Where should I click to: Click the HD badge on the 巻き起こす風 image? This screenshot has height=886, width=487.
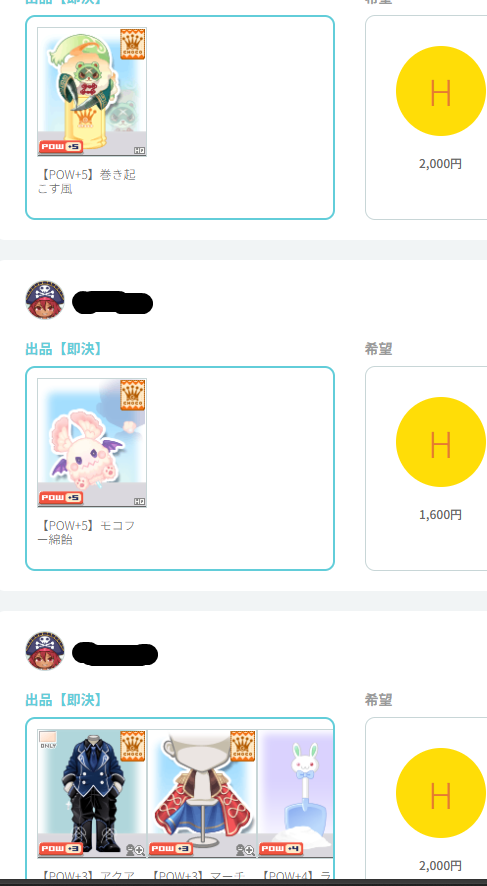pos(140,150)
